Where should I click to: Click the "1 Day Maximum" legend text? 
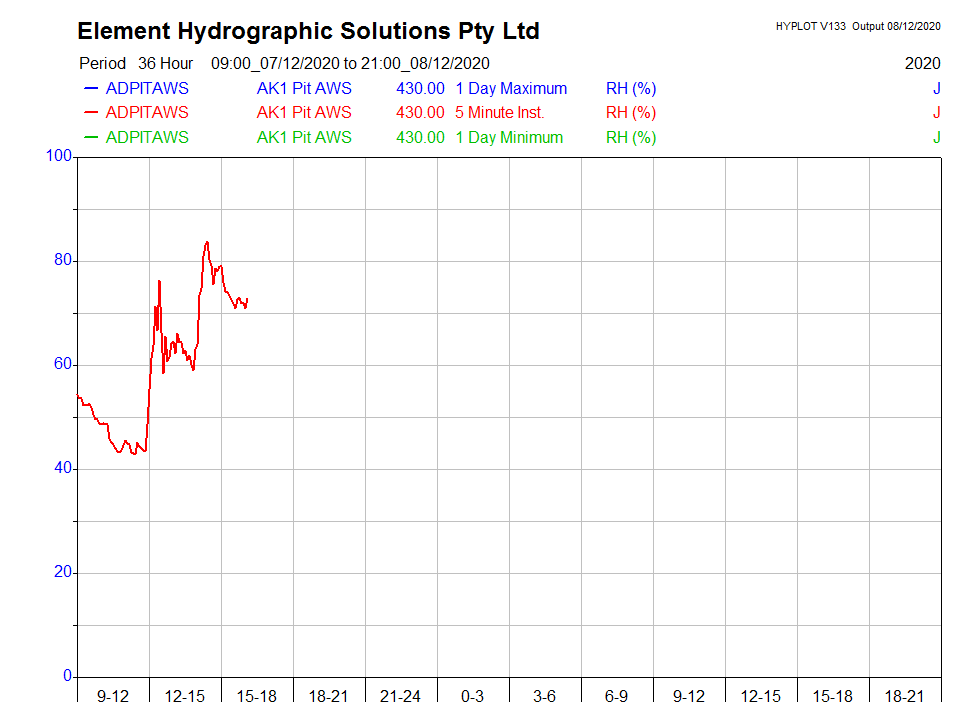coord(511,88)
